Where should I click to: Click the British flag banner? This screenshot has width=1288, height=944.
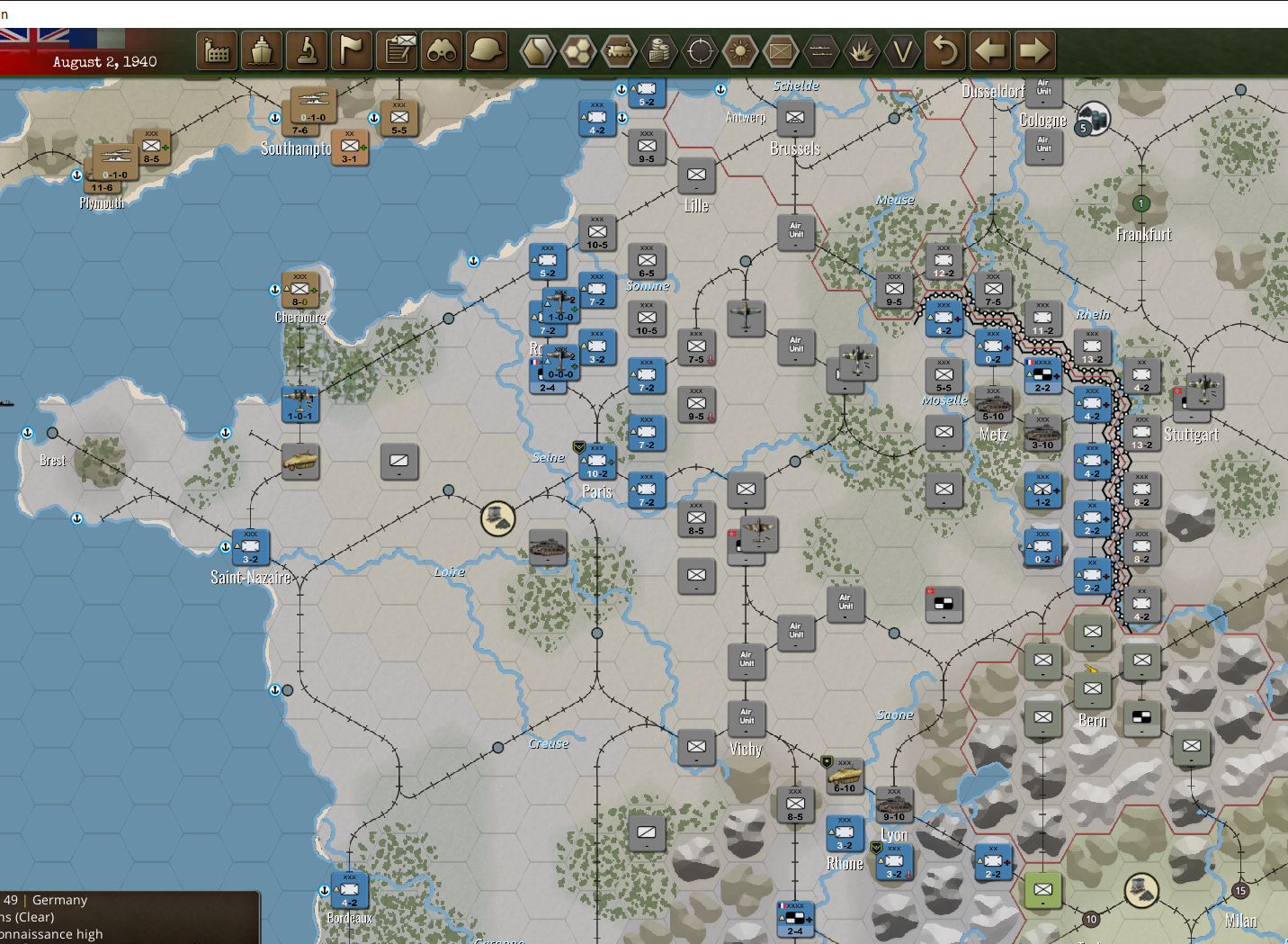34,38
